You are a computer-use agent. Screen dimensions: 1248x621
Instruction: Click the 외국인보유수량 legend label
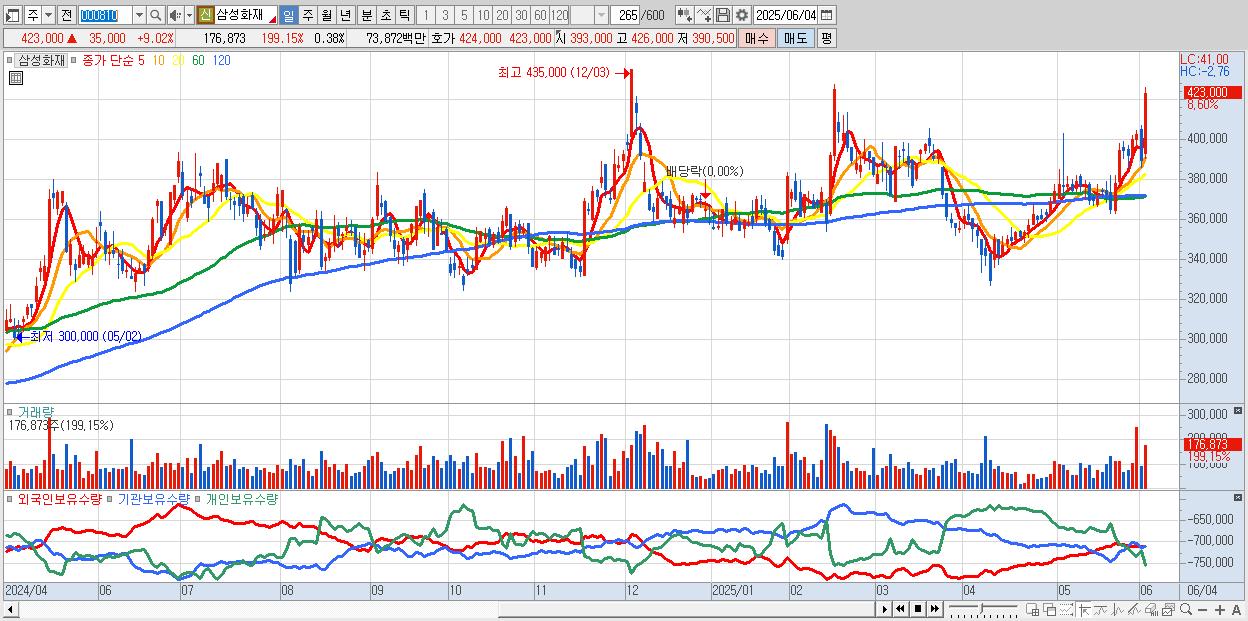point(60,498)
